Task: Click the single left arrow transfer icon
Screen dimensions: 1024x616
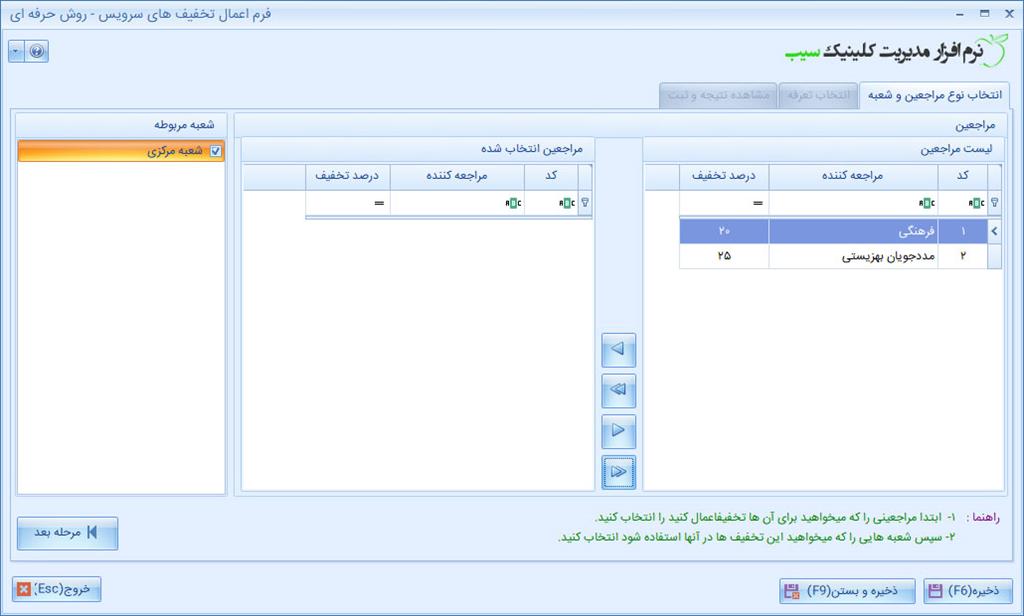Action: click(618, 350)
